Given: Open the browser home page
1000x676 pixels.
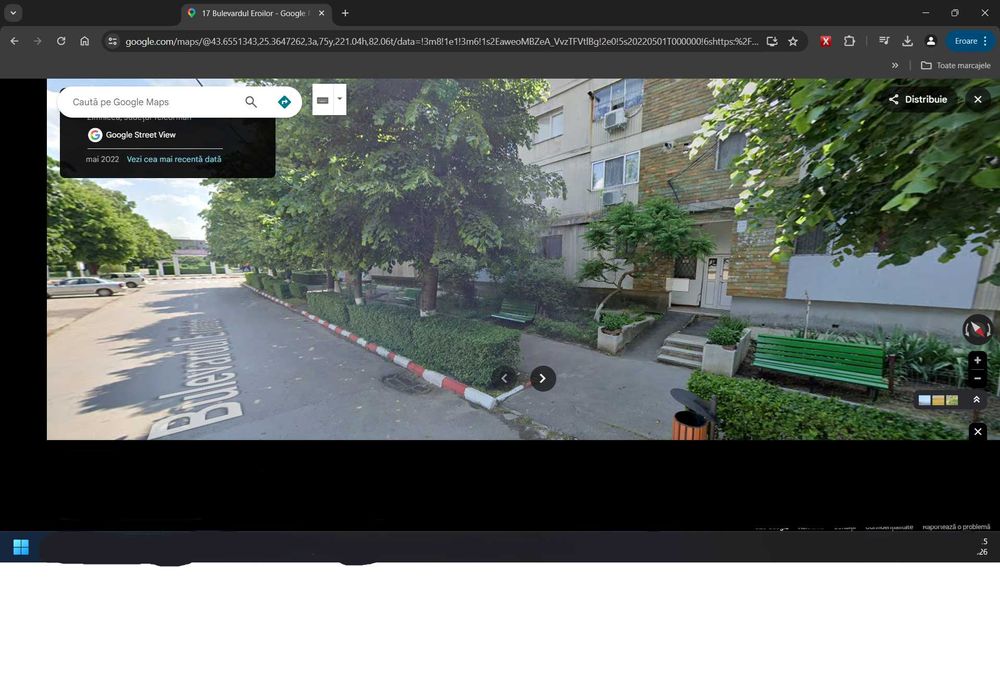Looking at the screenshot, I should click(85, 41).
